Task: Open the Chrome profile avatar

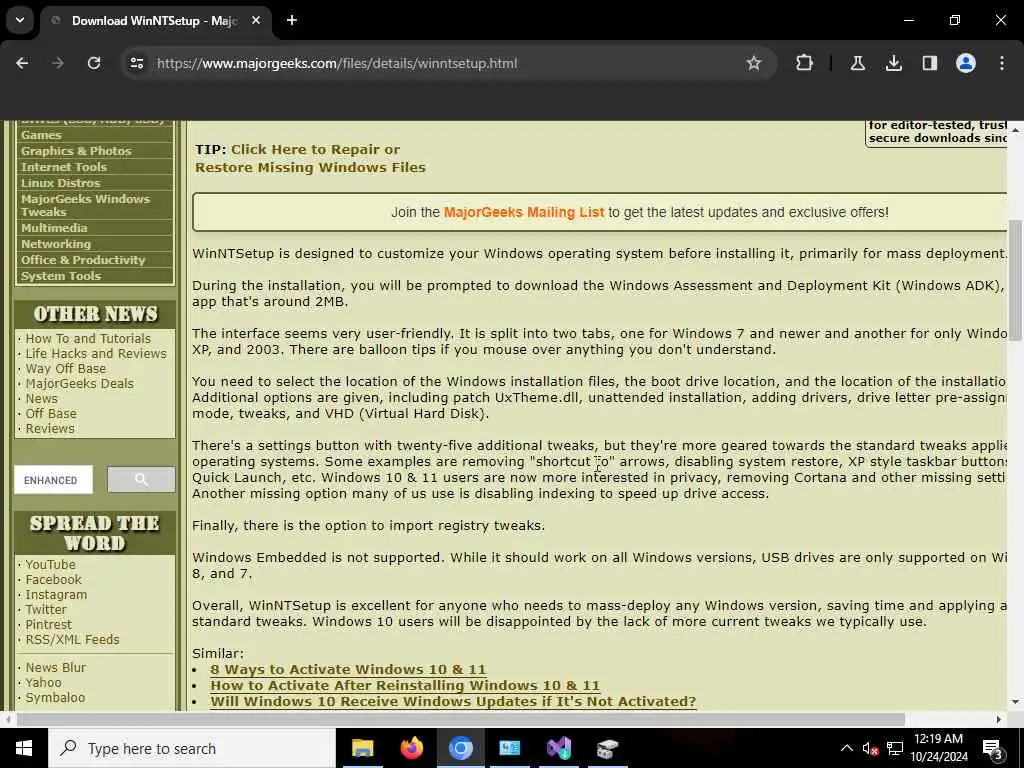Action: (966, 63)
